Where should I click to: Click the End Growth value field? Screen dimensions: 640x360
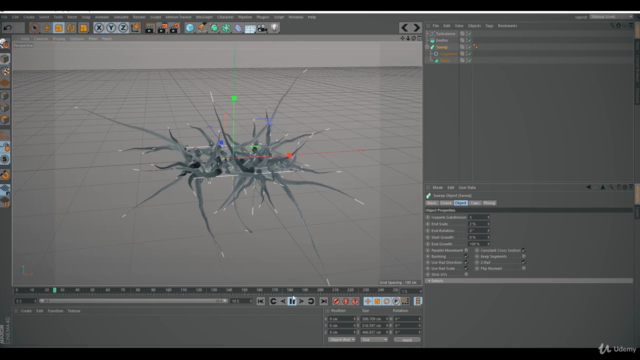point(478,244)
